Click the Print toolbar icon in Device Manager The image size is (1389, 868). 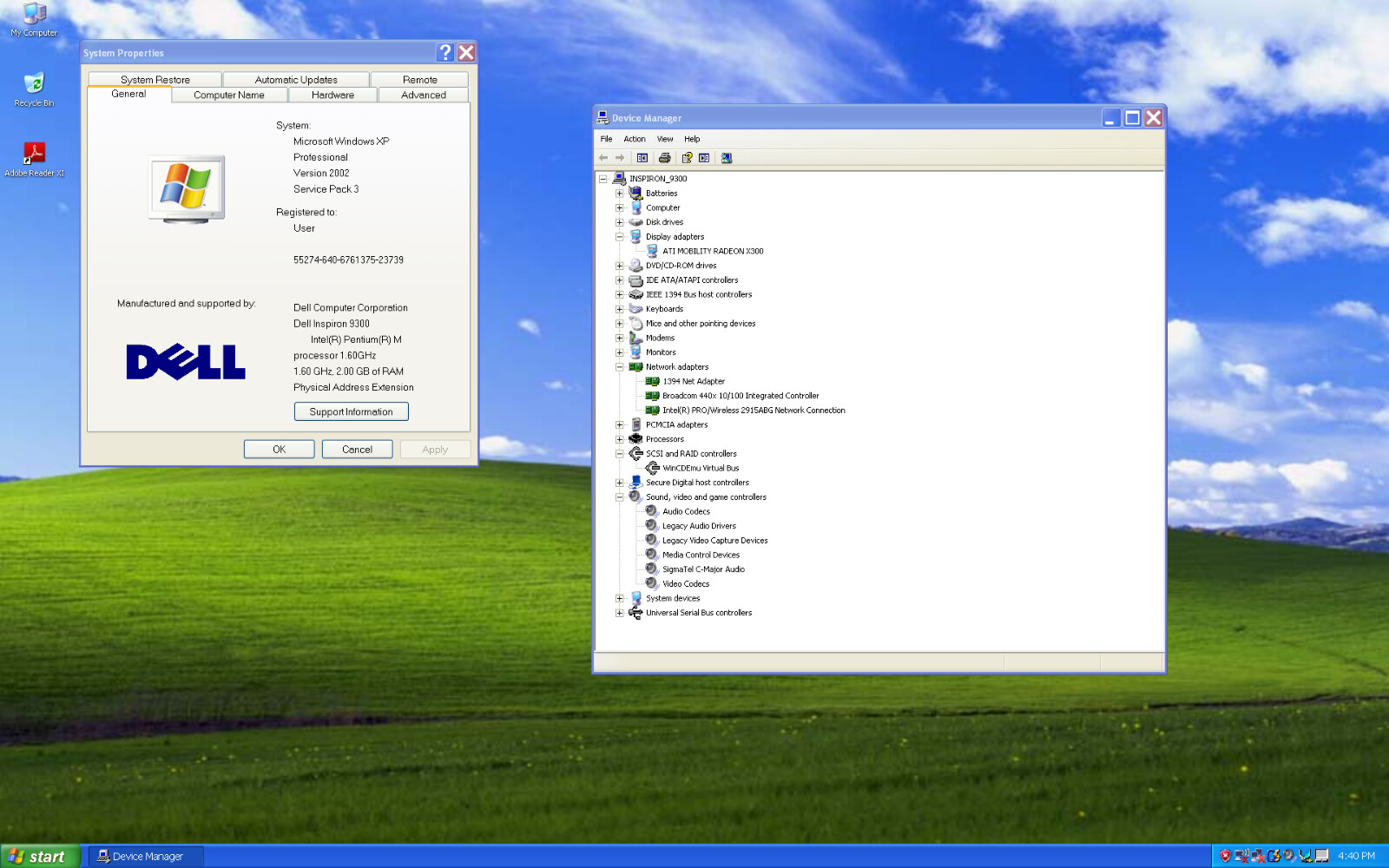[664, 158]
